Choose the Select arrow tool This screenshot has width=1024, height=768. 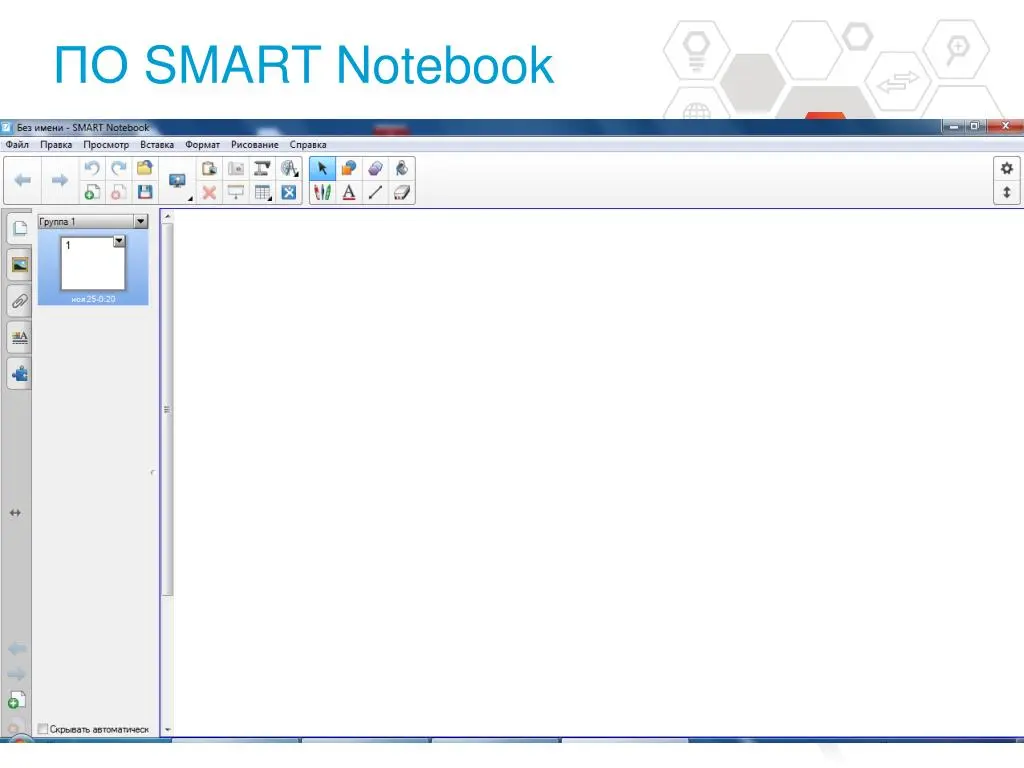(322, 168)
